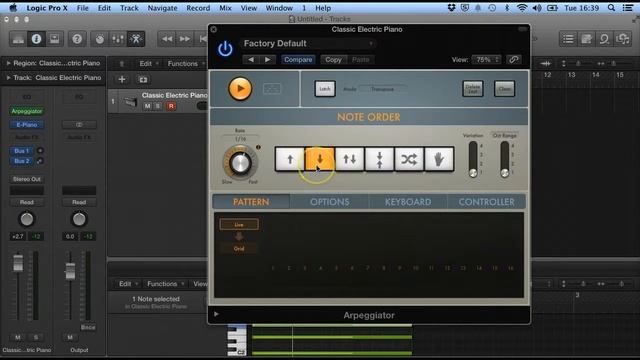Record-enable the Classic Electric Piano track
The width and height of the screenshot is (640, 360).
pyautogui.click(x=171, y=106)
